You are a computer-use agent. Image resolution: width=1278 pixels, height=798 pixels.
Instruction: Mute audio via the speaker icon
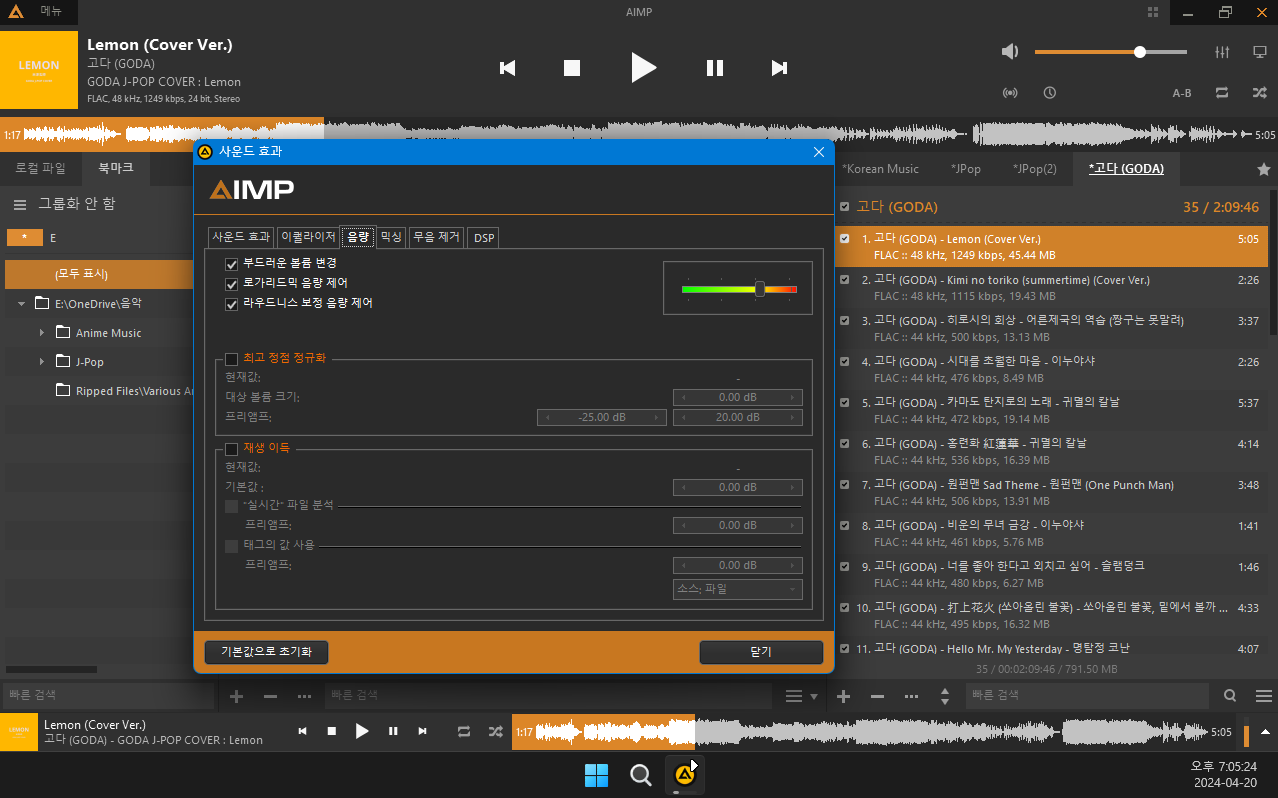(1009, 52)
